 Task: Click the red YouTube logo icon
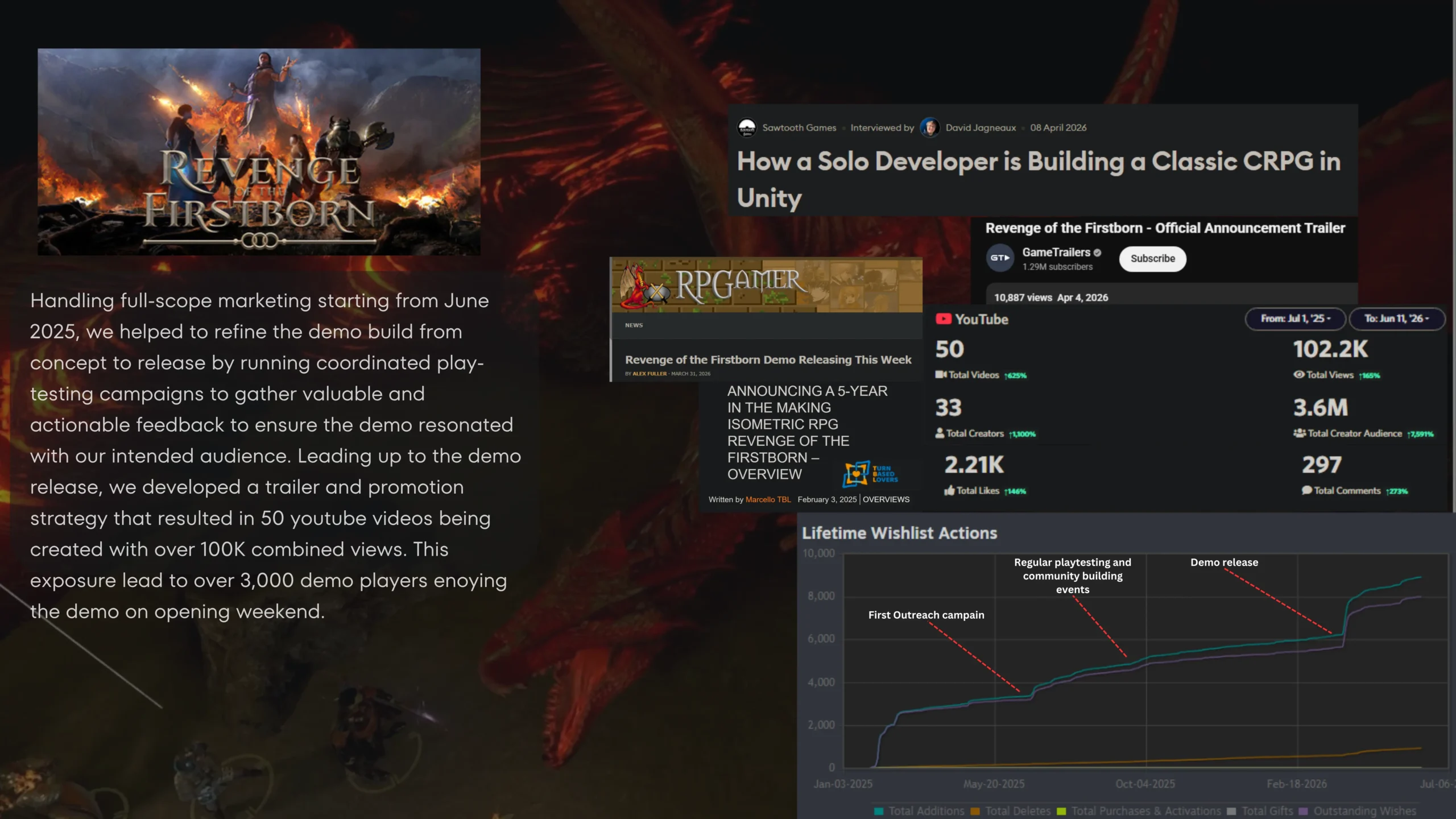(944, 319)
